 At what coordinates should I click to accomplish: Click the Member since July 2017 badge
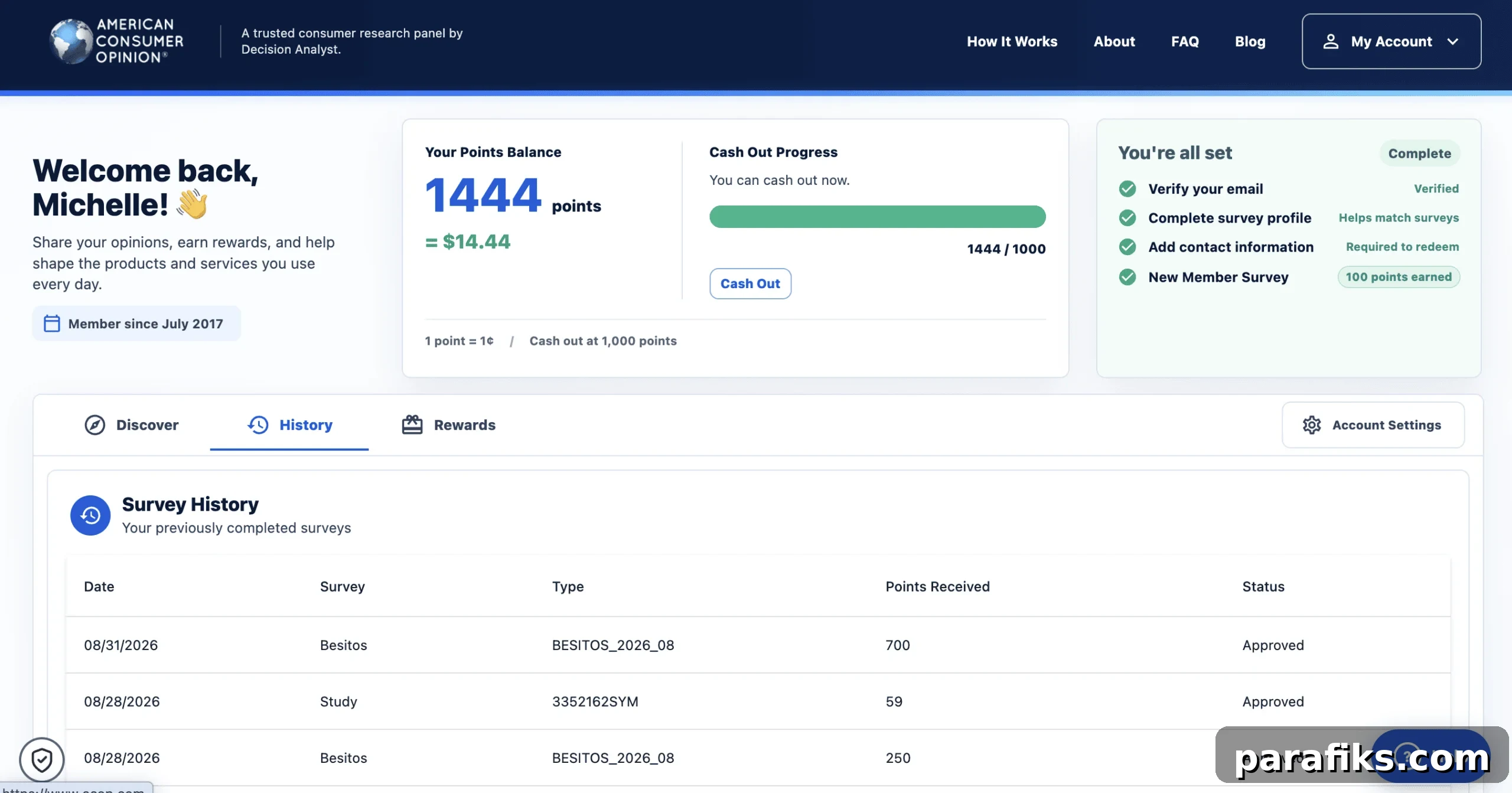pos(136,324)
